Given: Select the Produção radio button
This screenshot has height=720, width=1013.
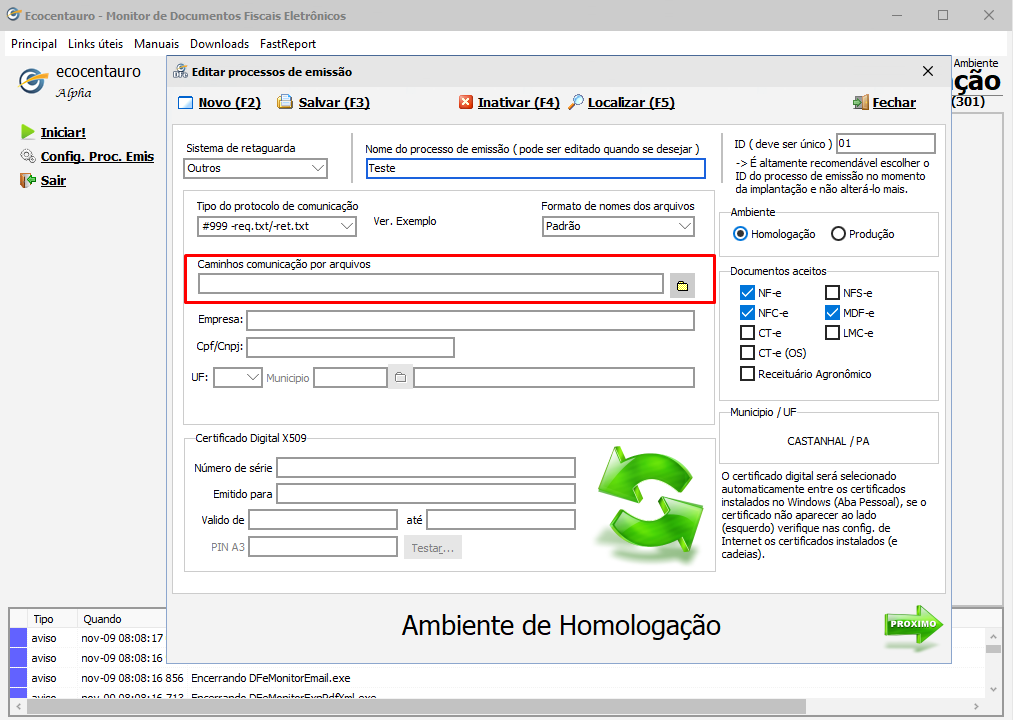Looking at the screenshot, I should (x=839, y=234).
